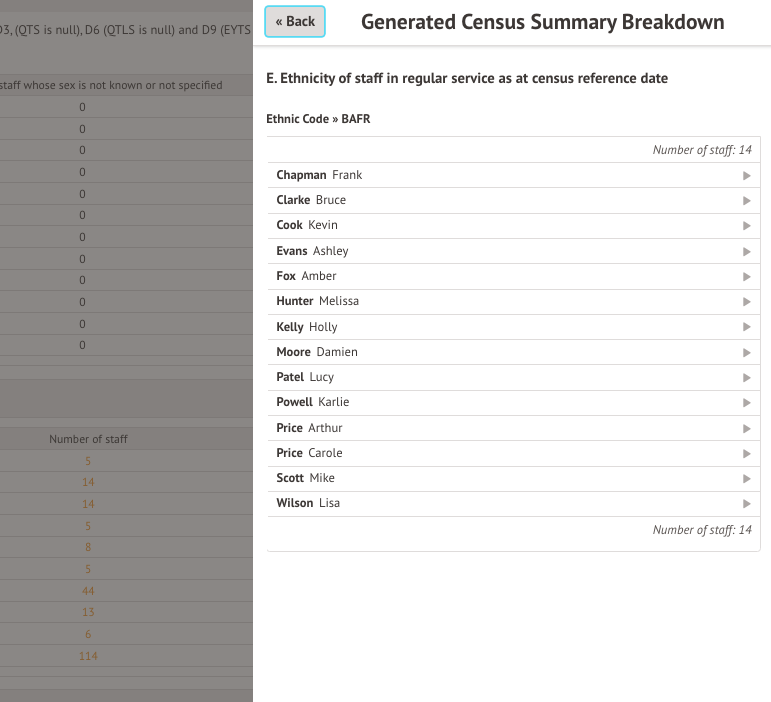Open staff member Price Carole
Screen dimensions: 771x702
point(310,453)
